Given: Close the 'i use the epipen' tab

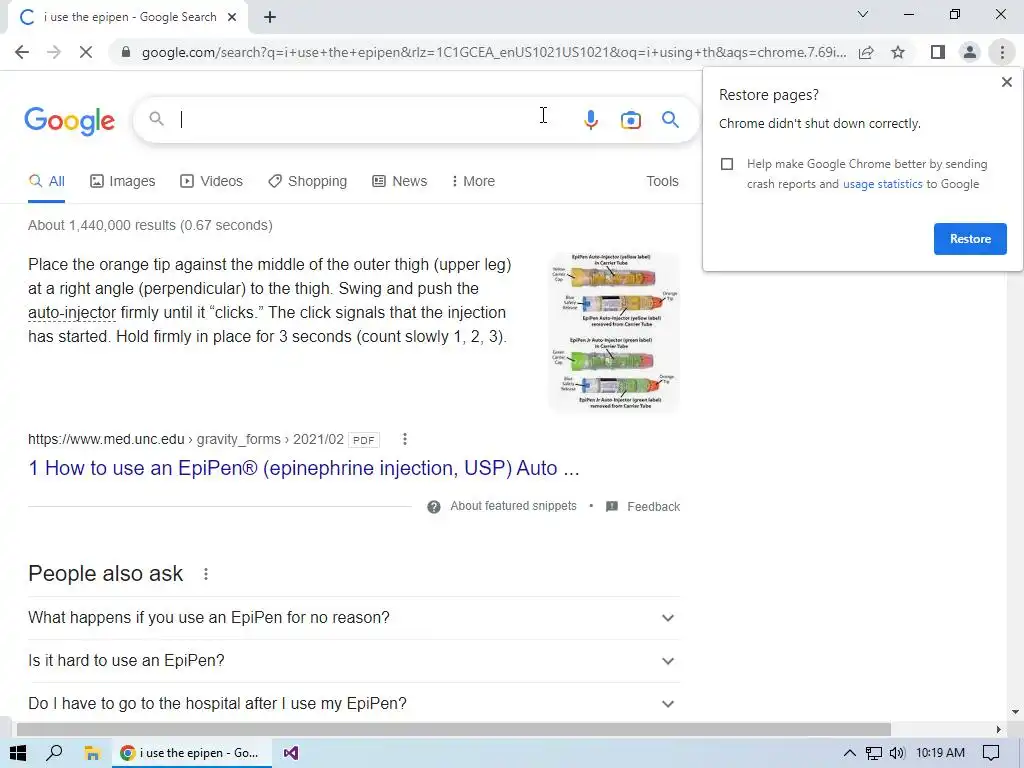Looking at the screenshot, I should (232, 18).
